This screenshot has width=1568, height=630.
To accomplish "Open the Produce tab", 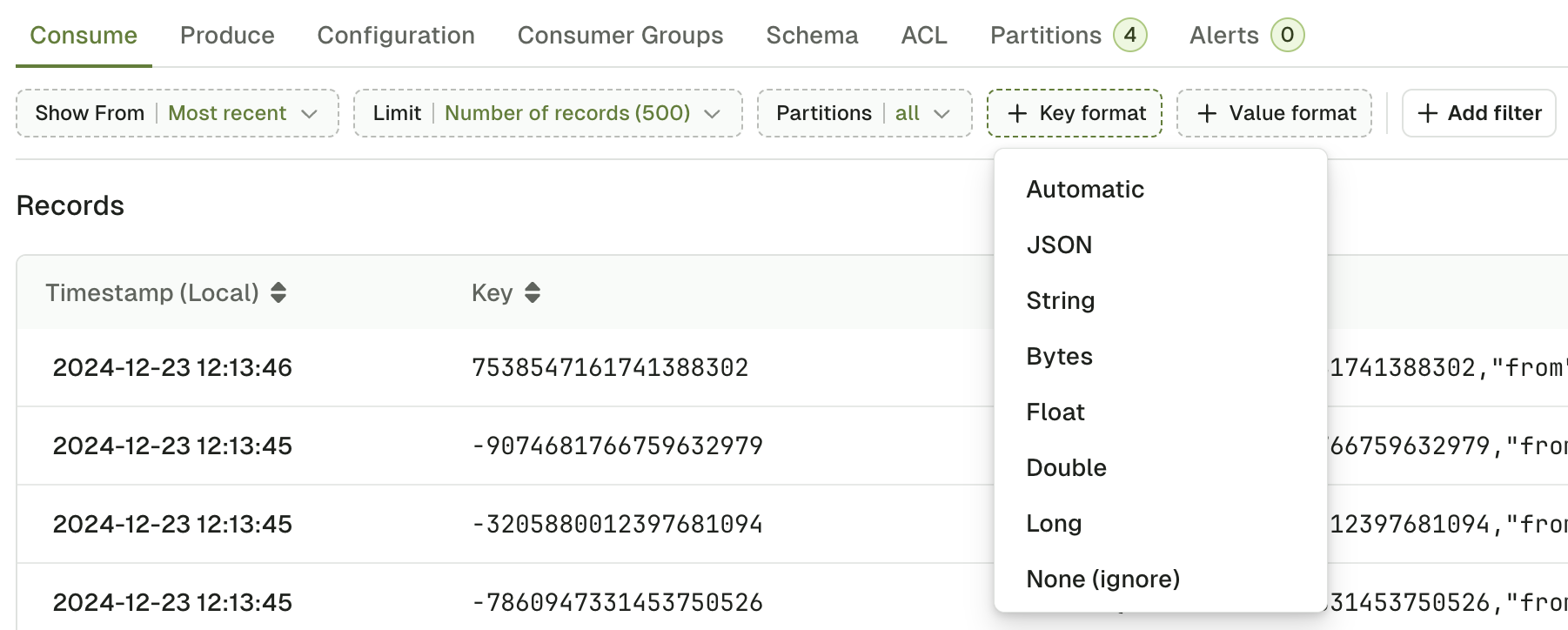I will (227, 35).
